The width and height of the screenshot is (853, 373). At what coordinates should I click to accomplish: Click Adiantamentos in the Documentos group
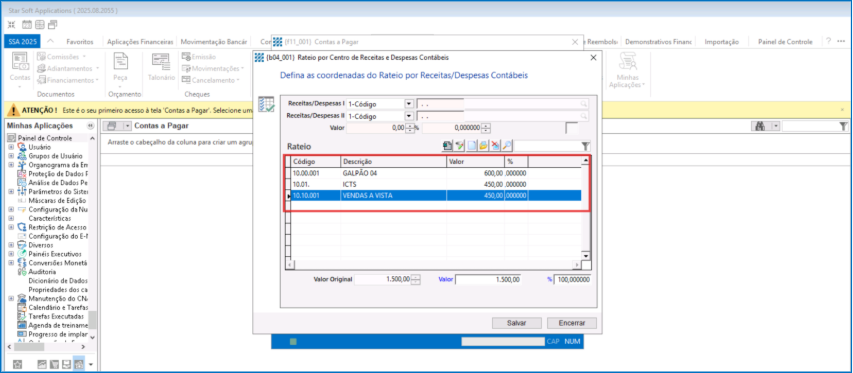(x=68, y=69)
